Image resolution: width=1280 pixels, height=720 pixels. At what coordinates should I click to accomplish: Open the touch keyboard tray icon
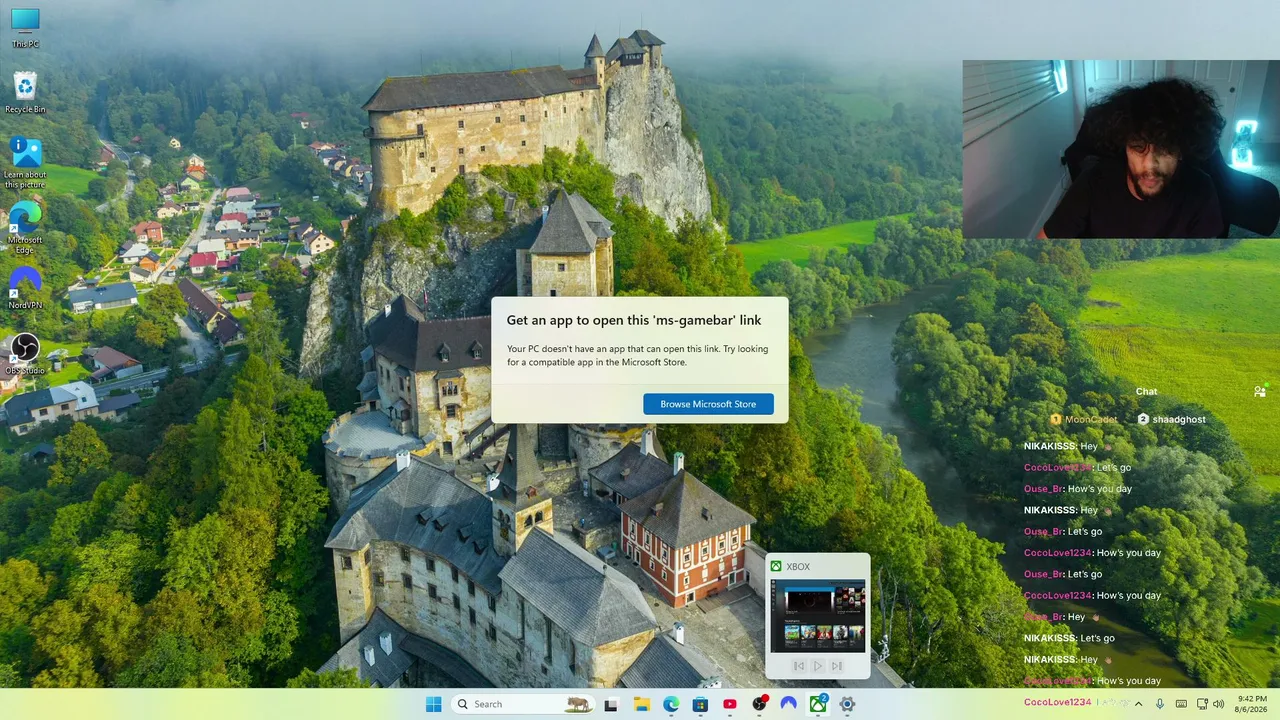[x=1181, y=704]
